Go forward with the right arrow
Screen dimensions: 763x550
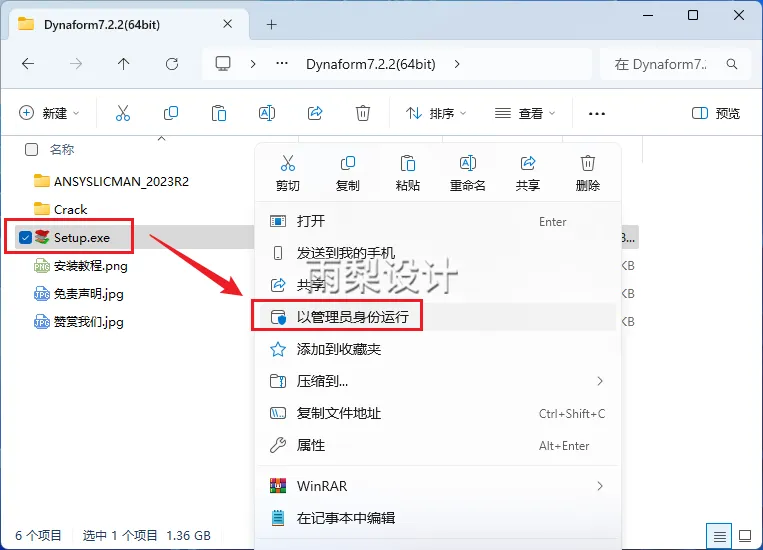76,64
